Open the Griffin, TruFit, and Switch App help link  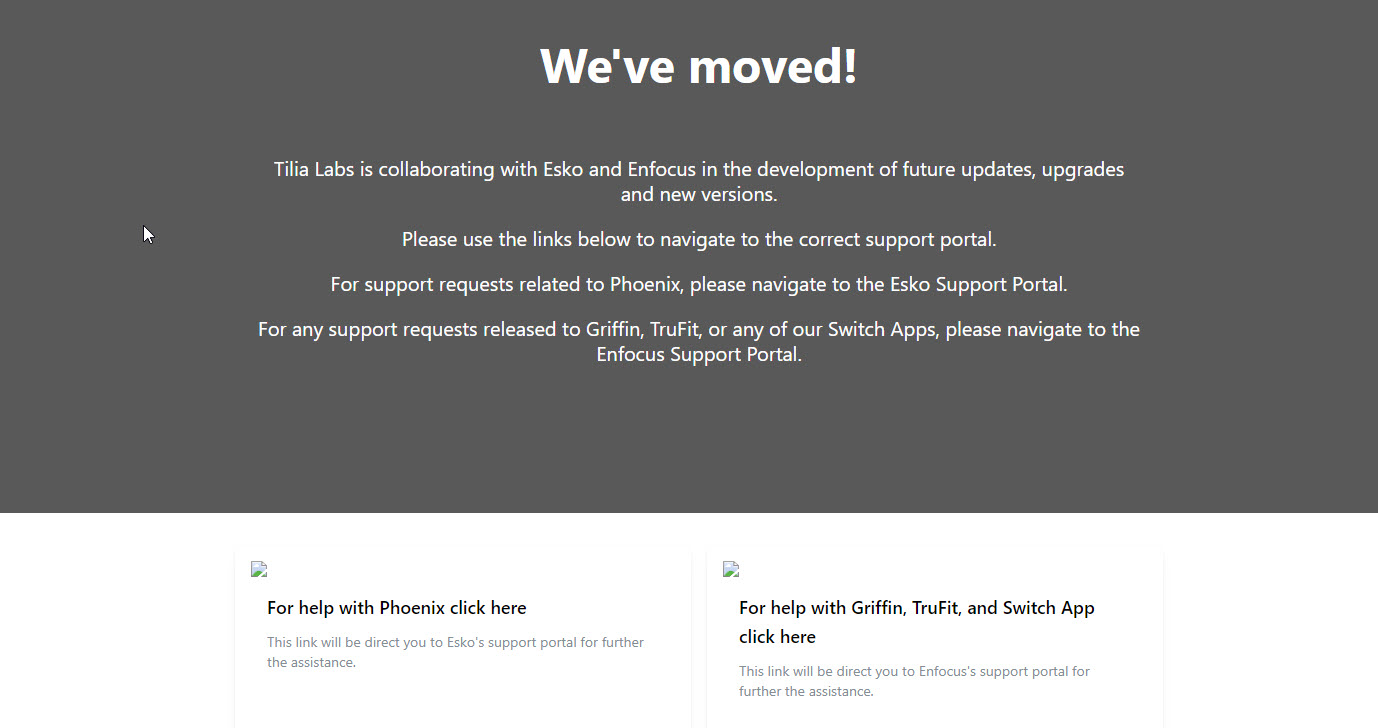coord(916,608)
